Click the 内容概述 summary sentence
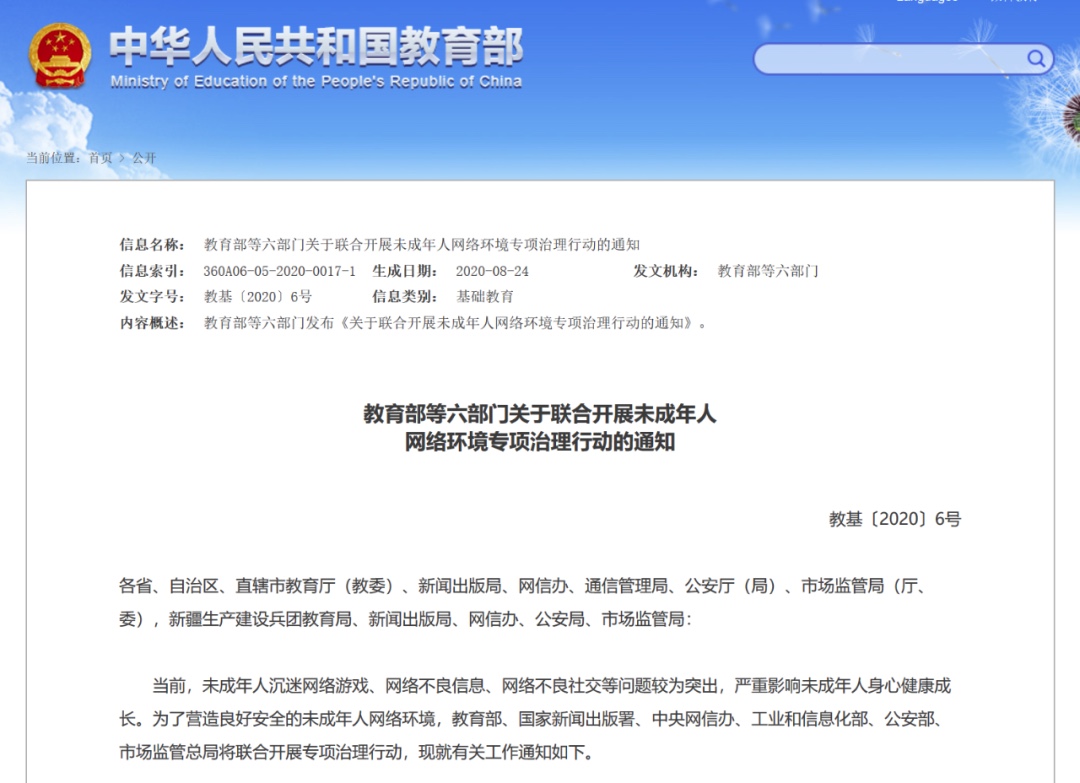The height and width of the screenshot is (783, 1080). 455,323
